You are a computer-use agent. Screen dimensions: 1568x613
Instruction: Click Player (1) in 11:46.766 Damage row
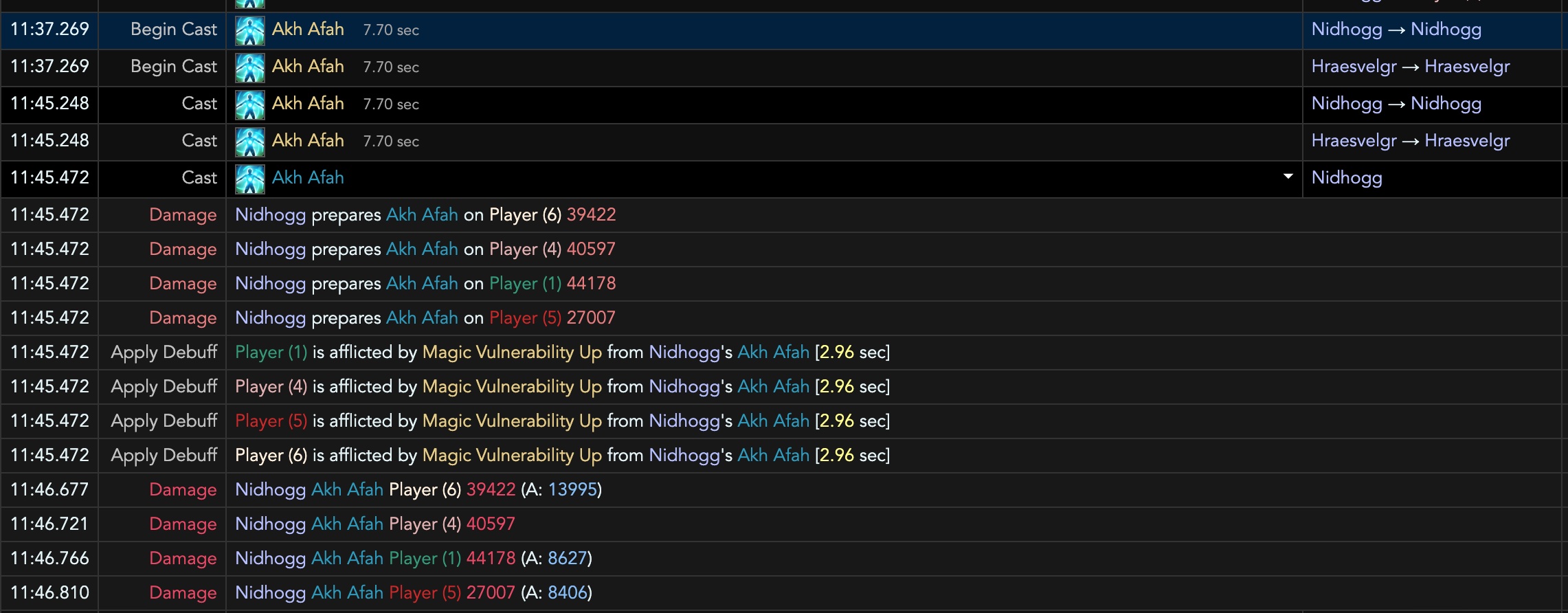tap(425, 559)
